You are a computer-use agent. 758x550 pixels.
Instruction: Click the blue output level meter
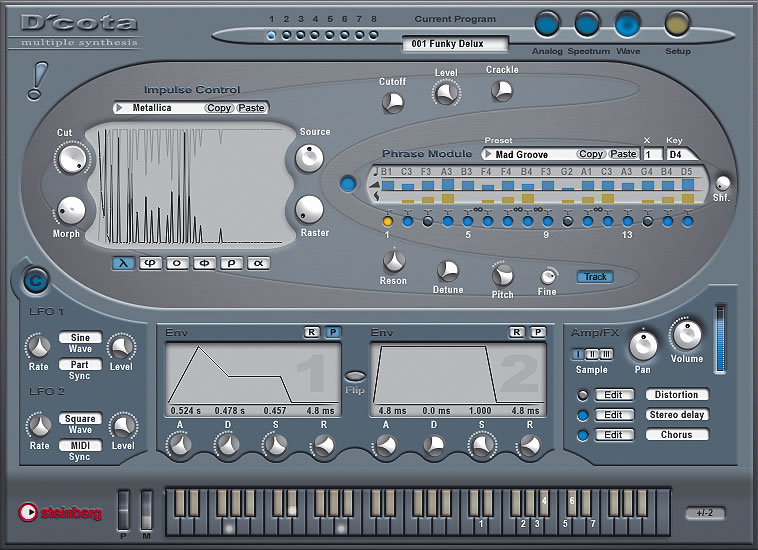click(720, 338)
